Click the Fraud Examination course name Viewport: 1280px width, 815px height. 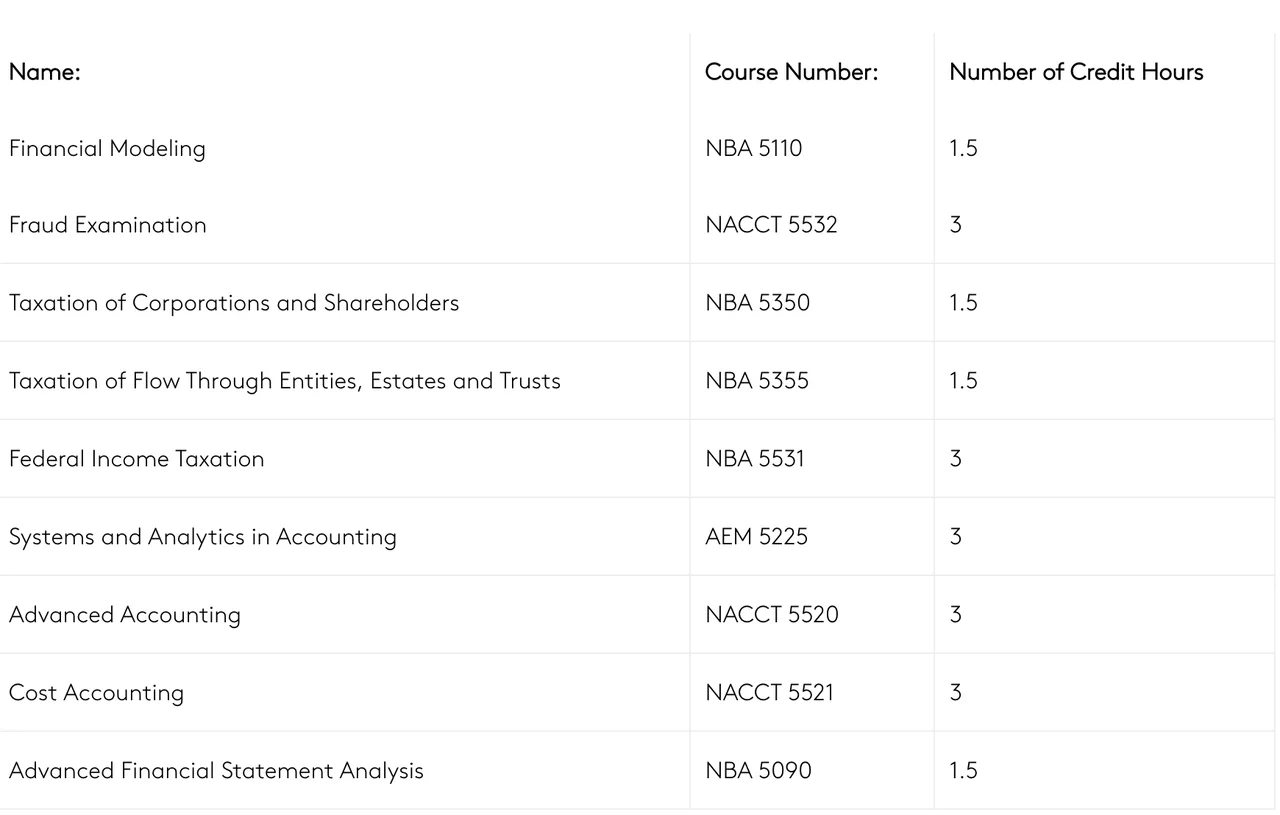[x=108, y=225]
